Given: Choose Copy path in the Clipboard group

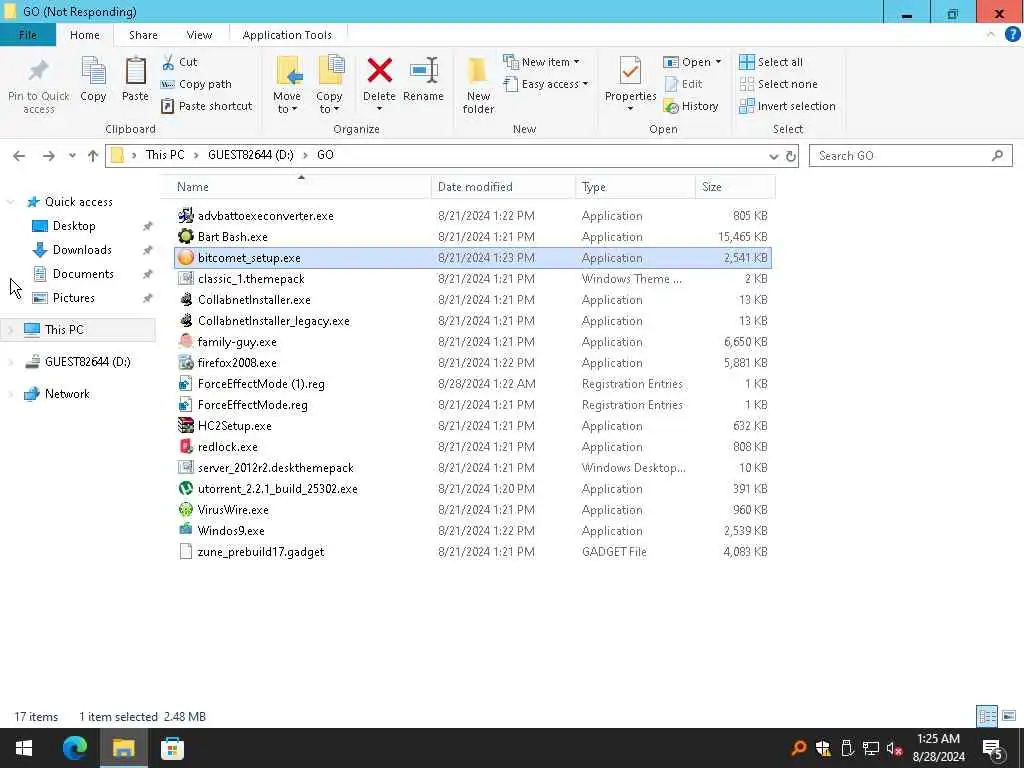Looking at the screenshot, I should pyautogui.click(x=197, y=84).
